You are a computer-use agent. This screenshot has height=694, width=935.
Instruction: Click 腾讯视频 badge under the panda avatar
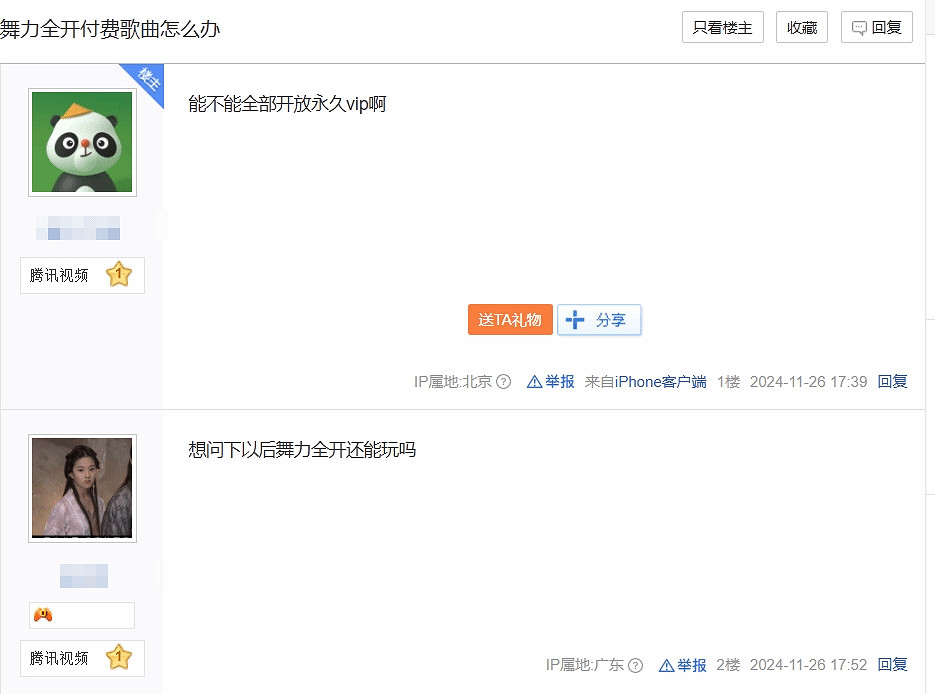pos(60,276)
